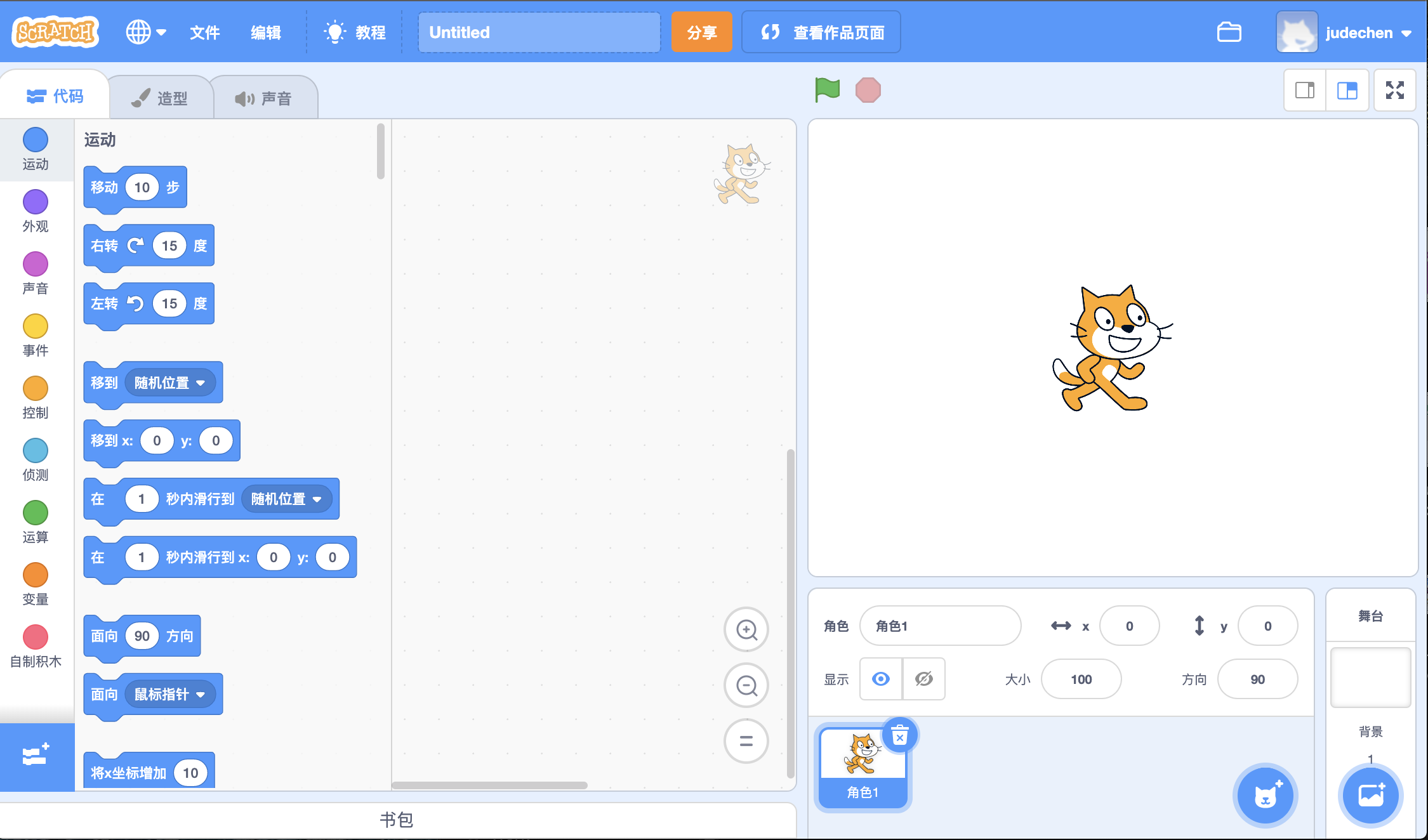Select the 运算 block category
Viewport: 1428px width, 840px height.
point(36,523)
